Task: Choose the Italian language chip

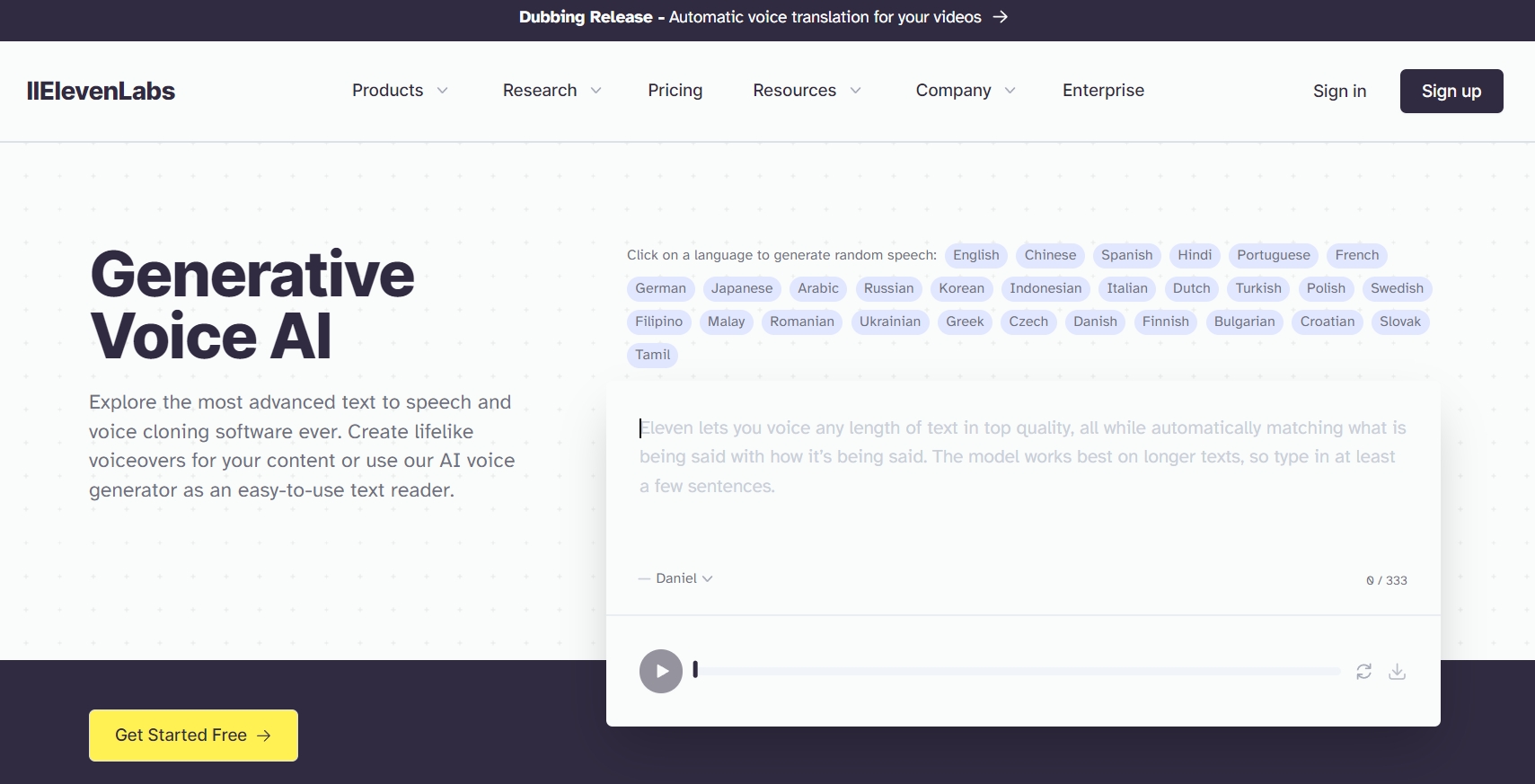Action: click(x=1127, y=288)
